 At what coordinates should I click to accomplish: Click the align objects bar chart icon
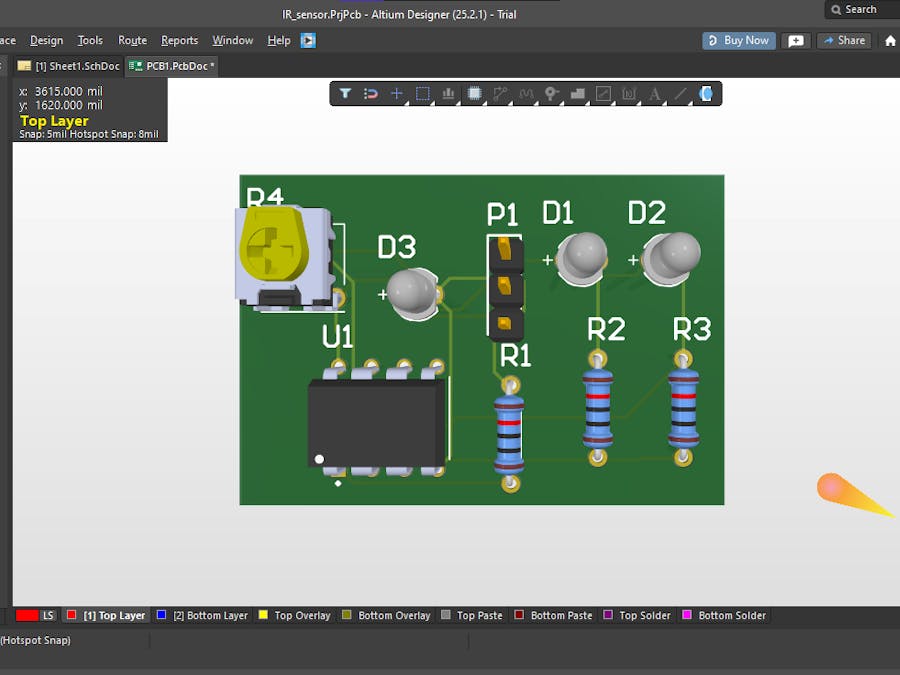[x=448, y=94]
